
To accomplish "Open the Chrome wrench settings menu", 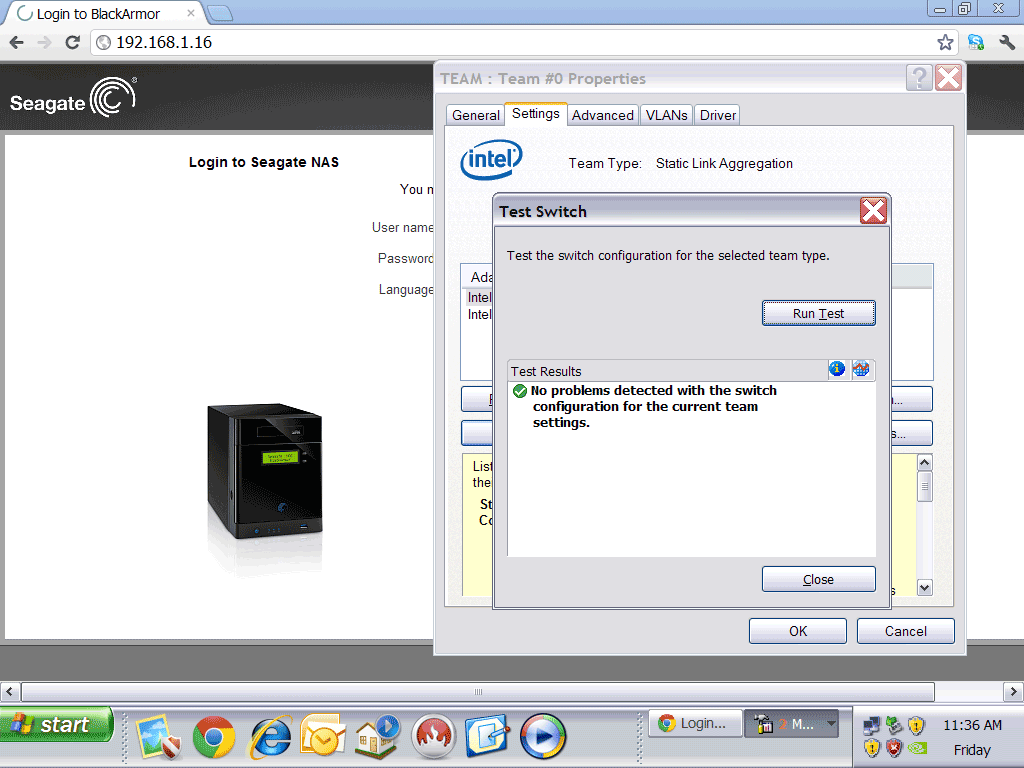I will [x=1007, y=42].
